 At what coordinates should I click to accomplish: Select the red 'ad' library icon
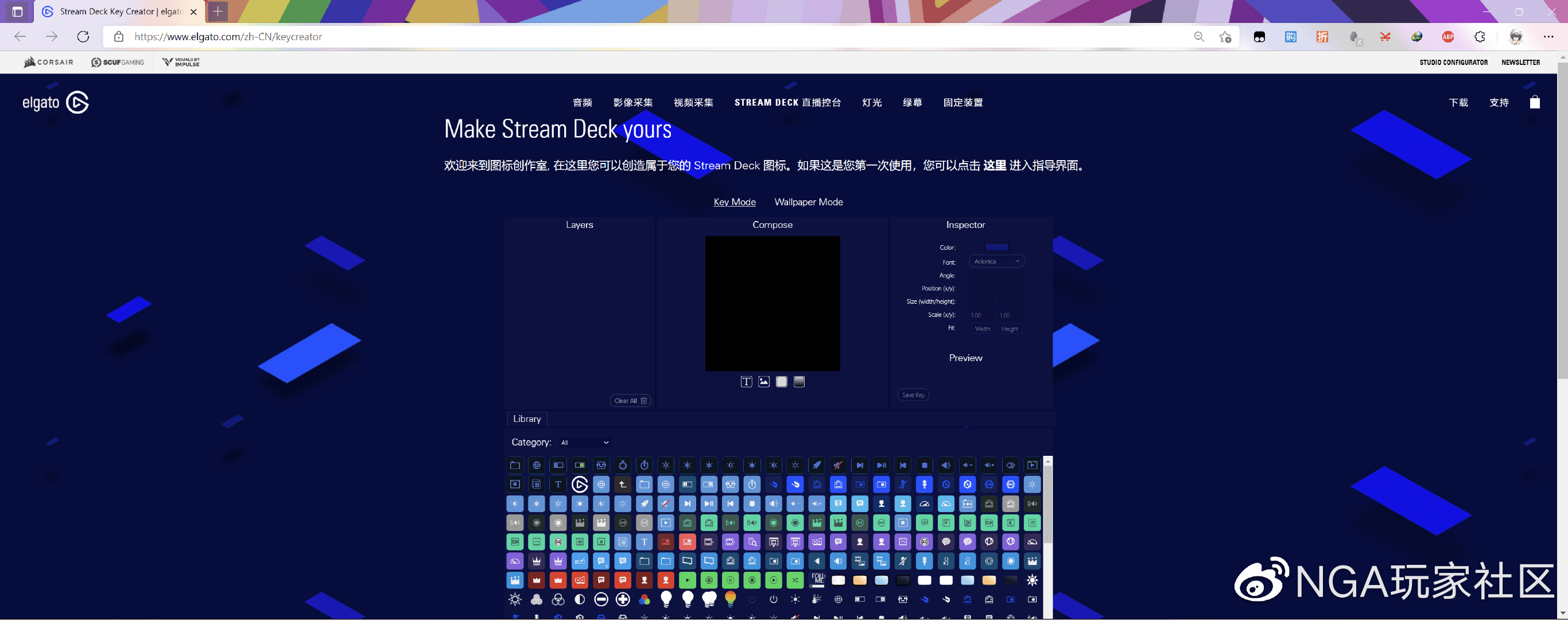580,580
